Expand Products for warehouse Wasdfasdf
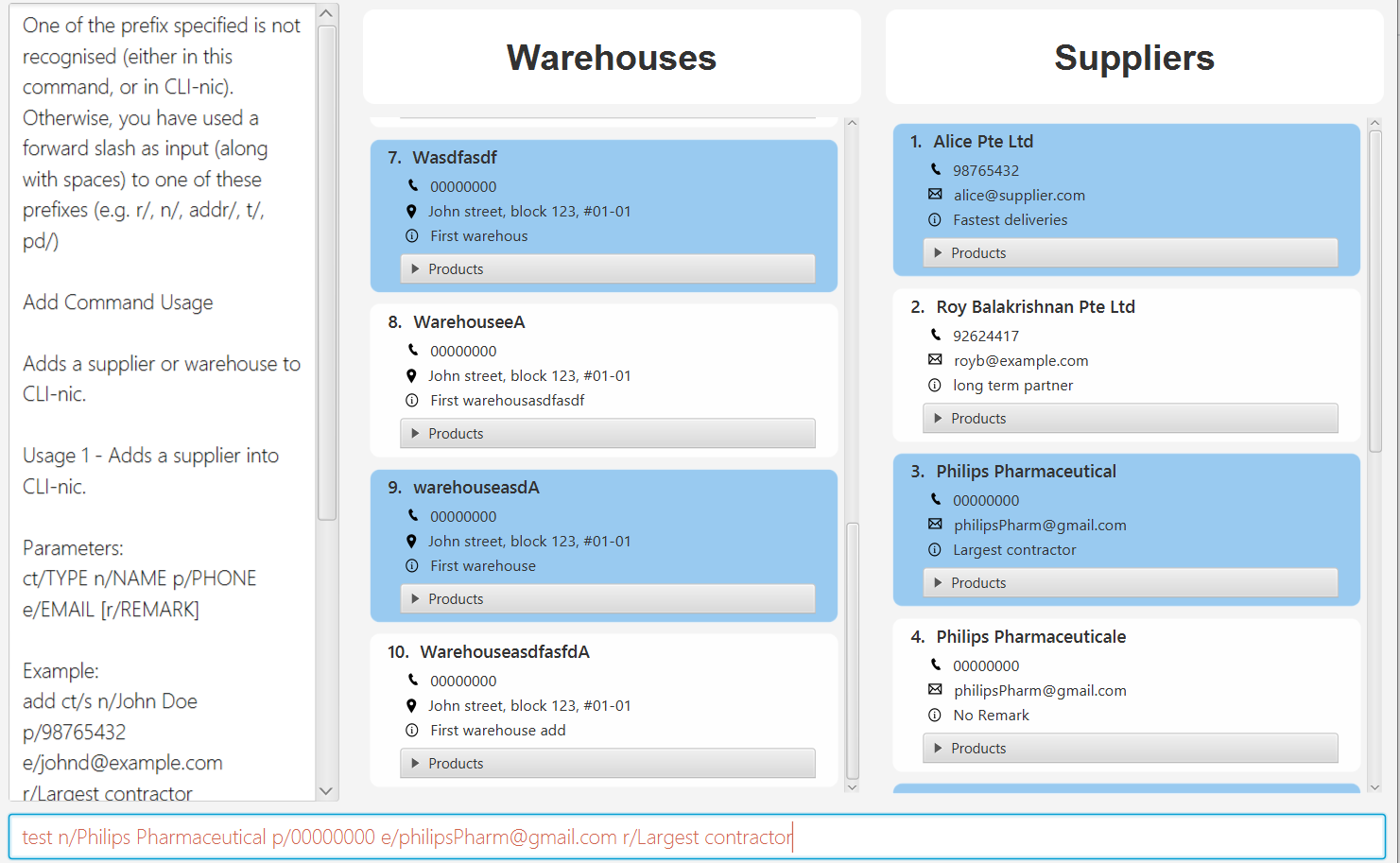This screenshot has height=863, width=1400. (x=608, y=268)
